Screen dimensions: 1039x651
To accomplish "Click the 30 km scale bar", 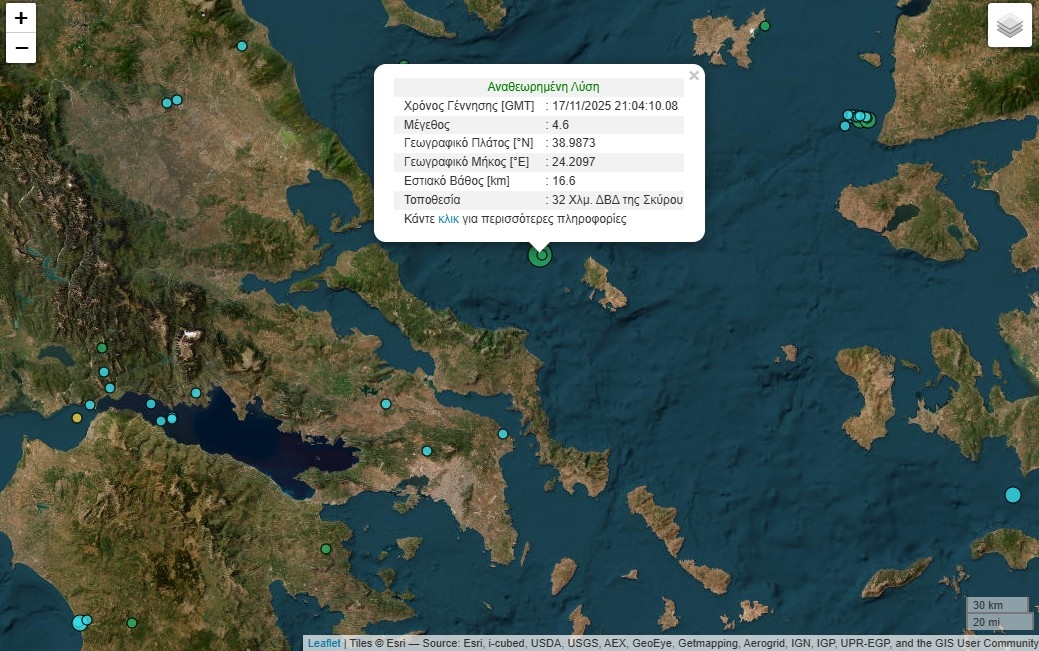I will [997, 605].
